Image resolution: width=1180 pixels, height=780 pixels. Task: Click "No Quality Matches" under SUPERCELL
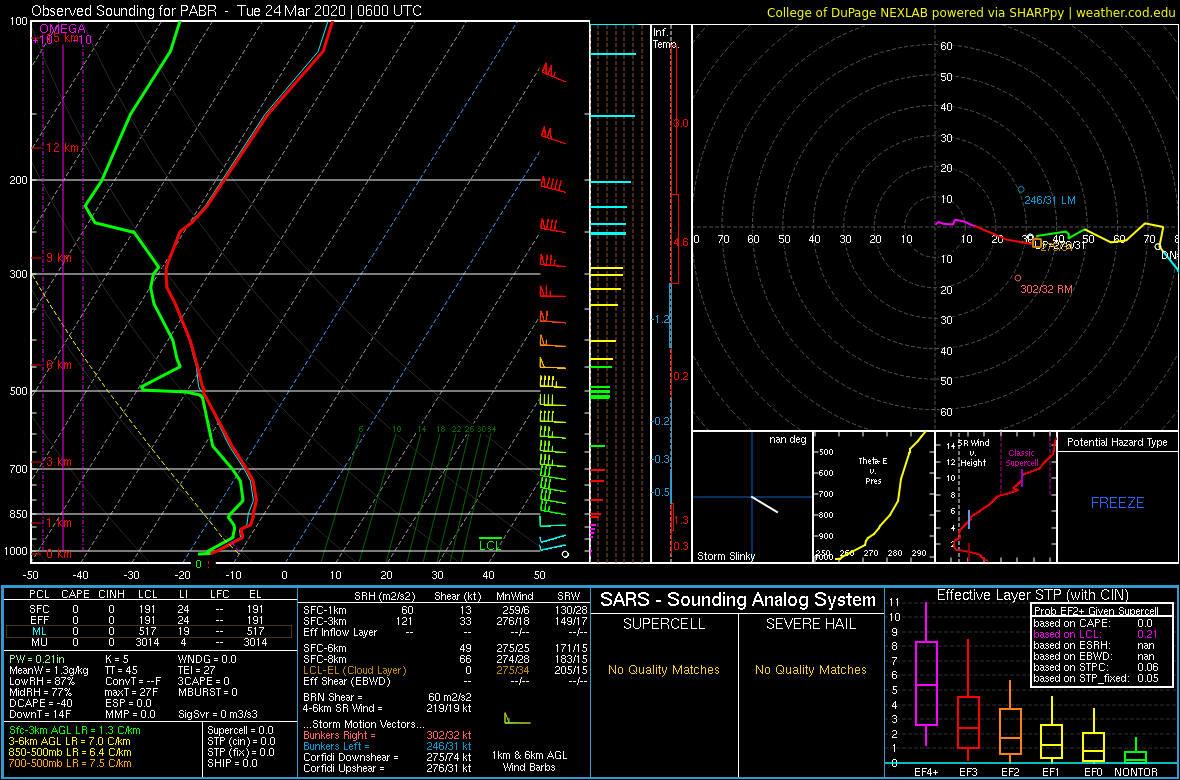[663, 670]
